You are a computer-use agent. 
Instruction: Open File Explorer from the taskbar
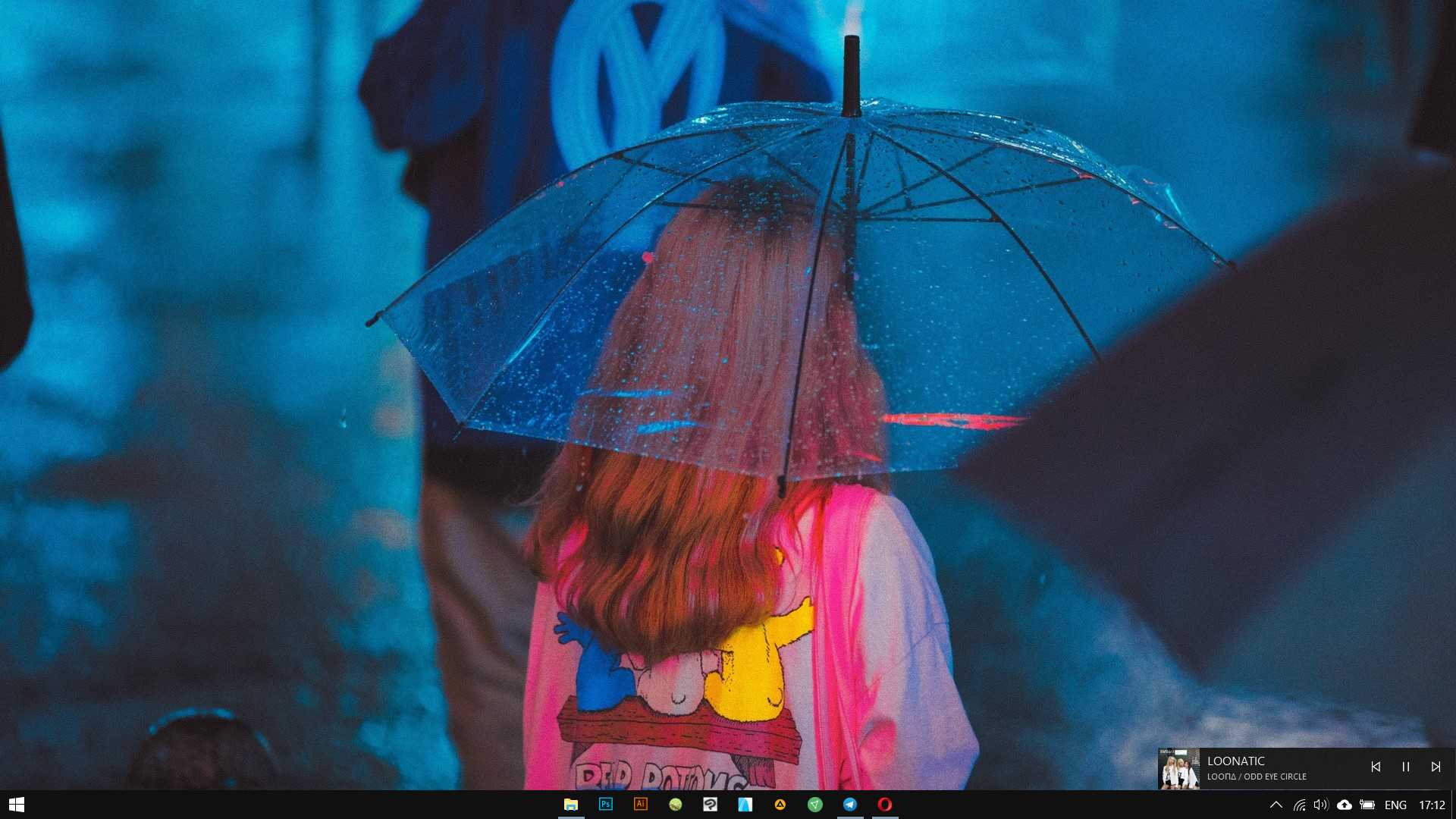click(x=571, y=805)
